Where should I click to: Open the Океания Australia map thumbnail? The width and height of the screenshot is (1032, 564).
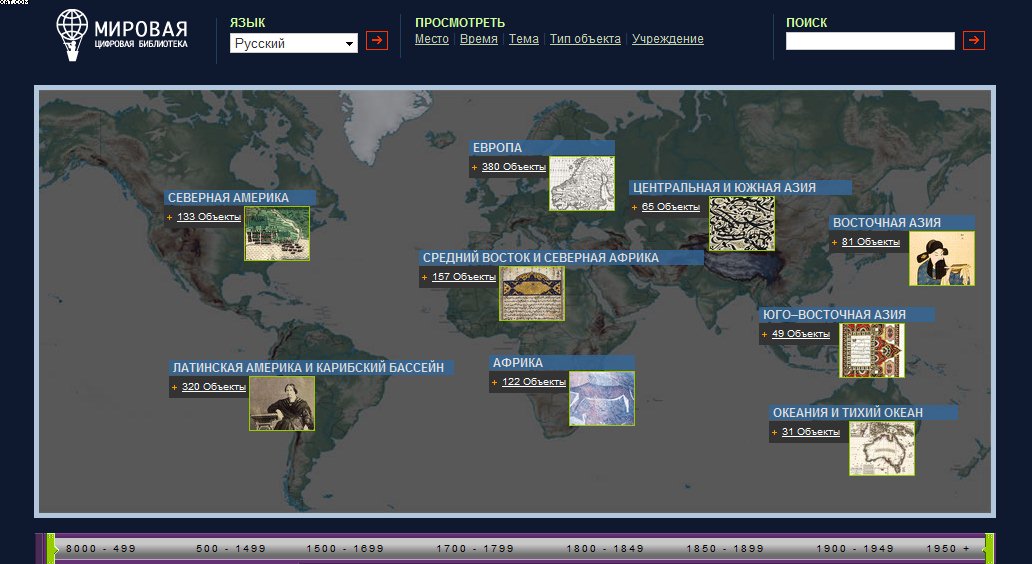(x=882, y=448)
